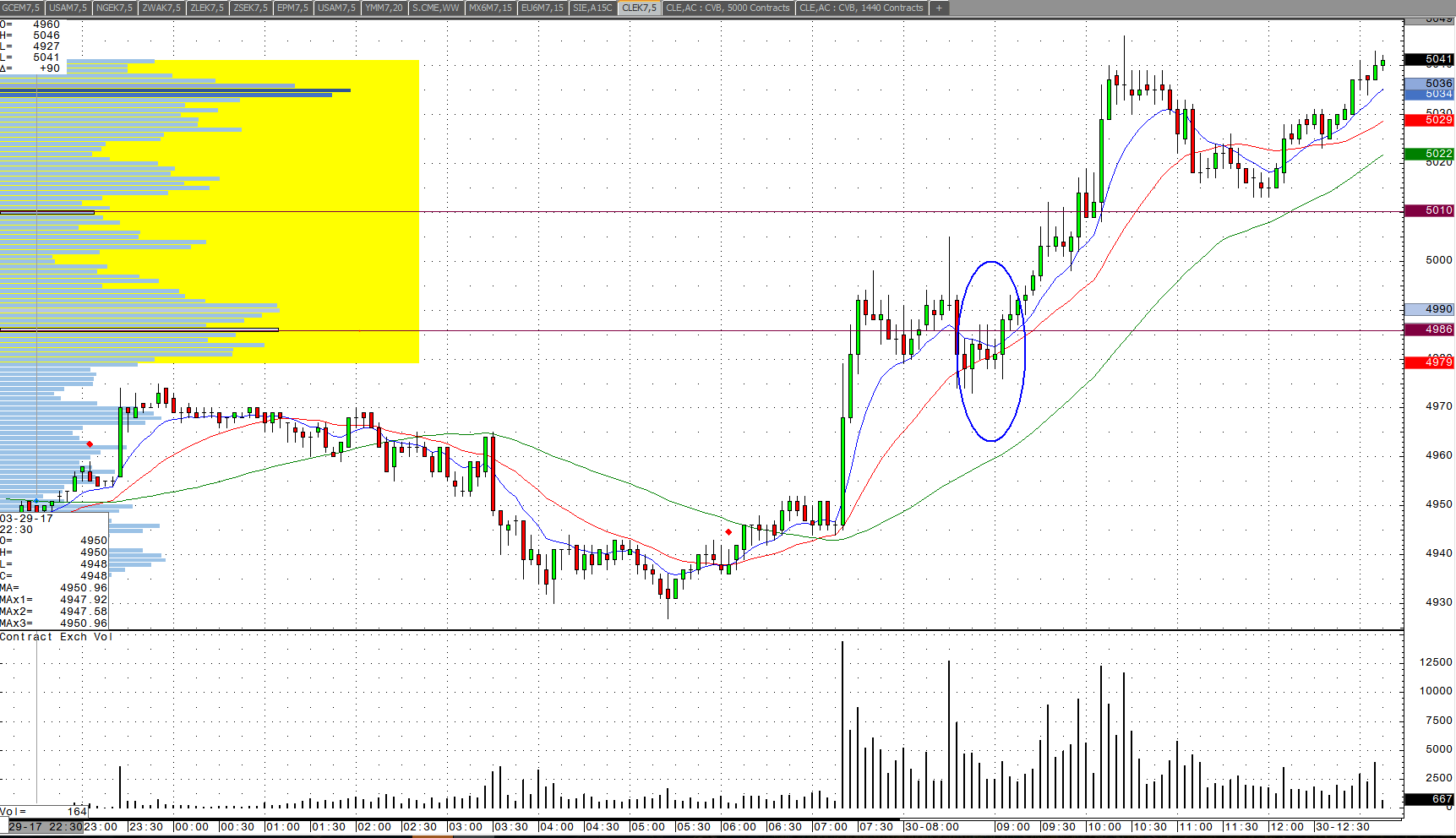Click the 667 volume value marker

[1429, 798]
